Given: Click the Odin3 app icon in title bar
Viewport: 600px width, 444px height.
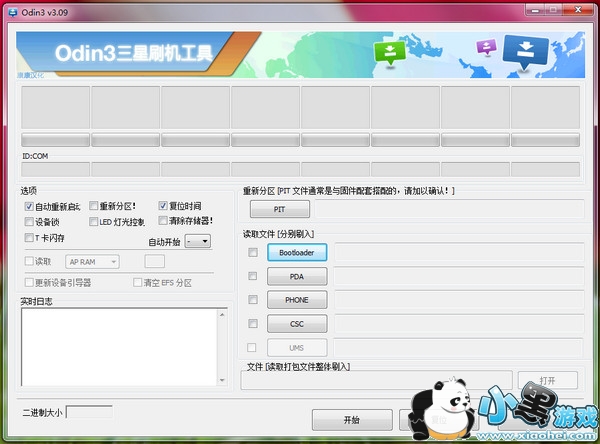Looking at the screenshot, I should (13, 12).
